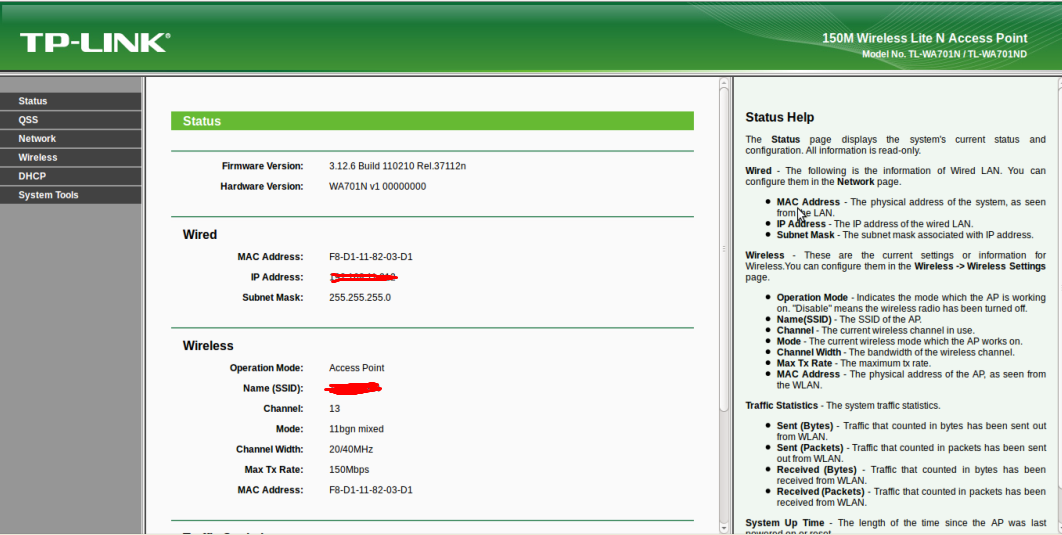Click the Operation Mode label in Wireless section
Screen dimensions: 1062x535
coord(266,368)
